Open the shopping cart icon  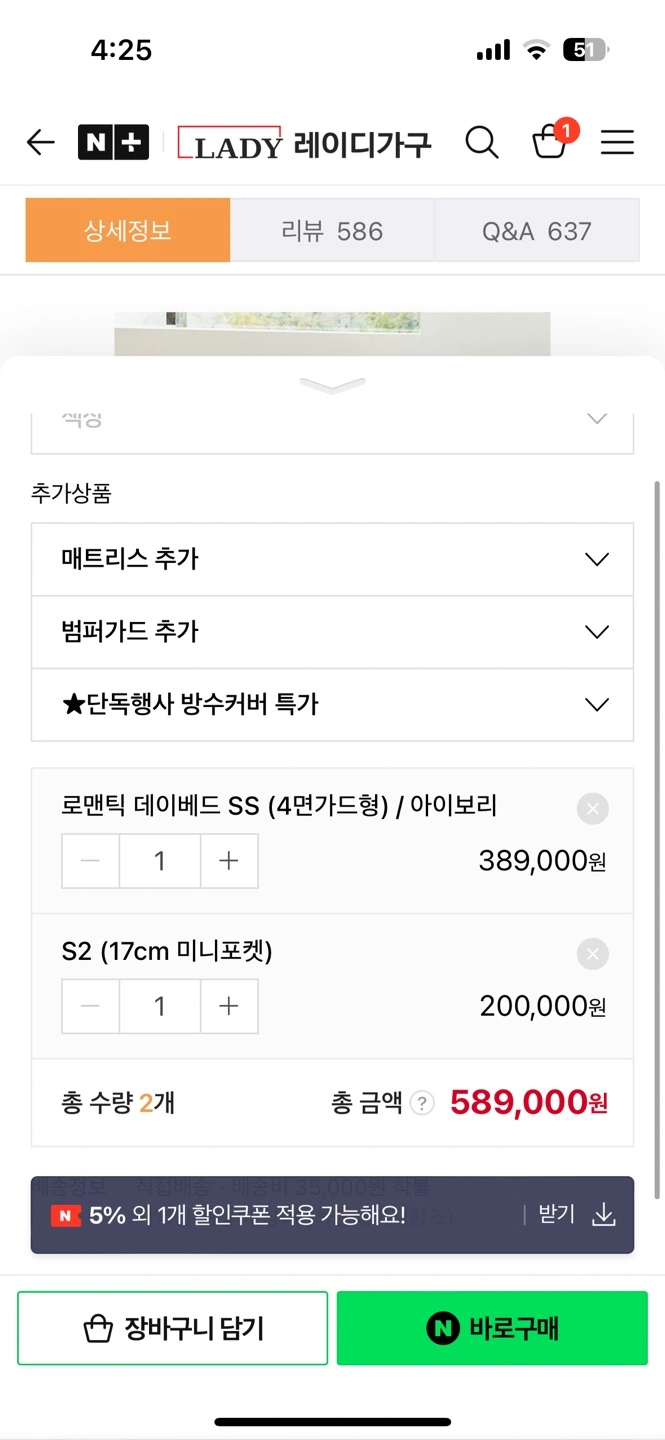pyautogui.click(x=550, y=142)
